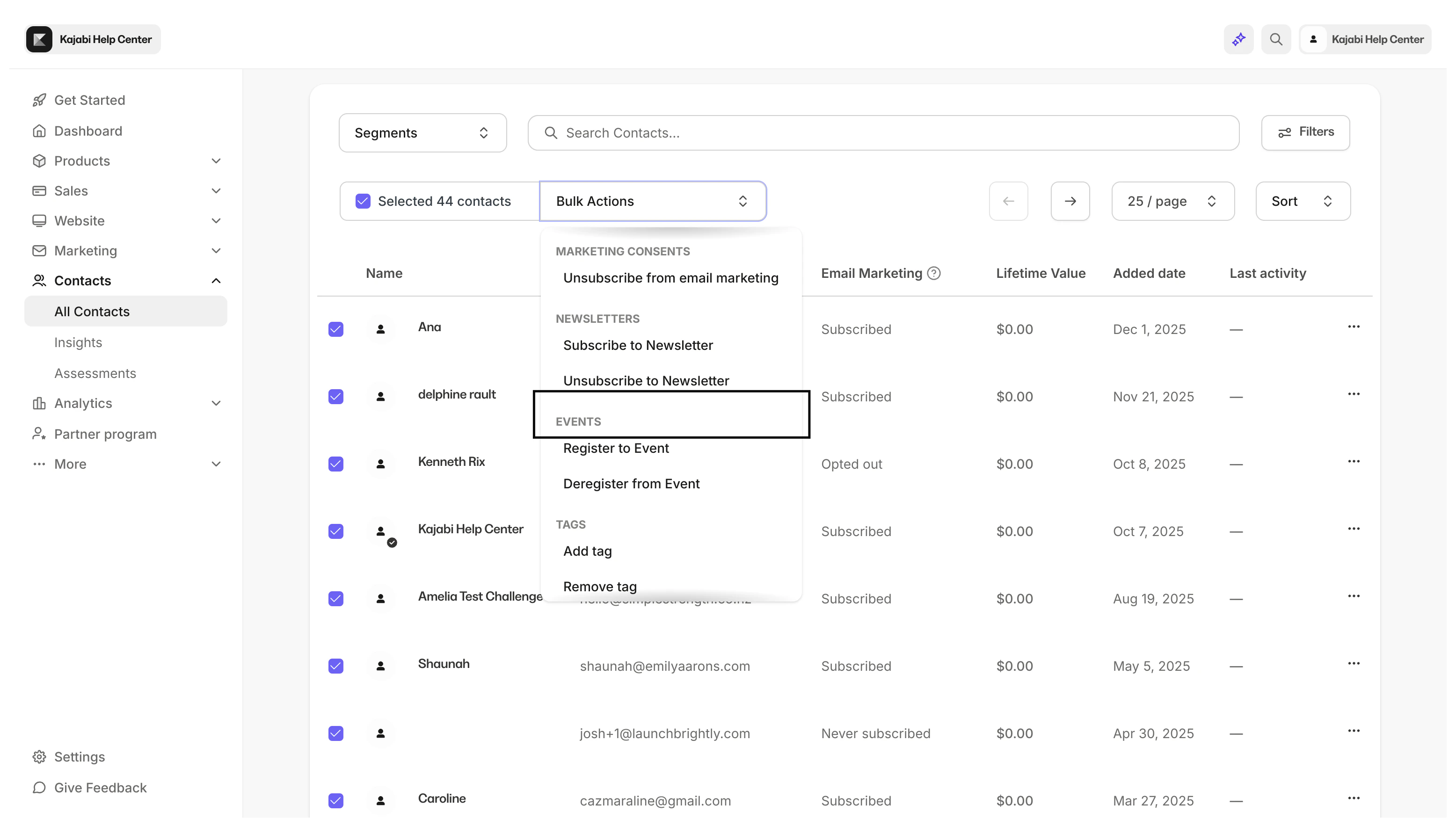Uncheck Kenneth Rix's row checkbox
This screenshot has height=827, width=1456.
tap(336, 464)
